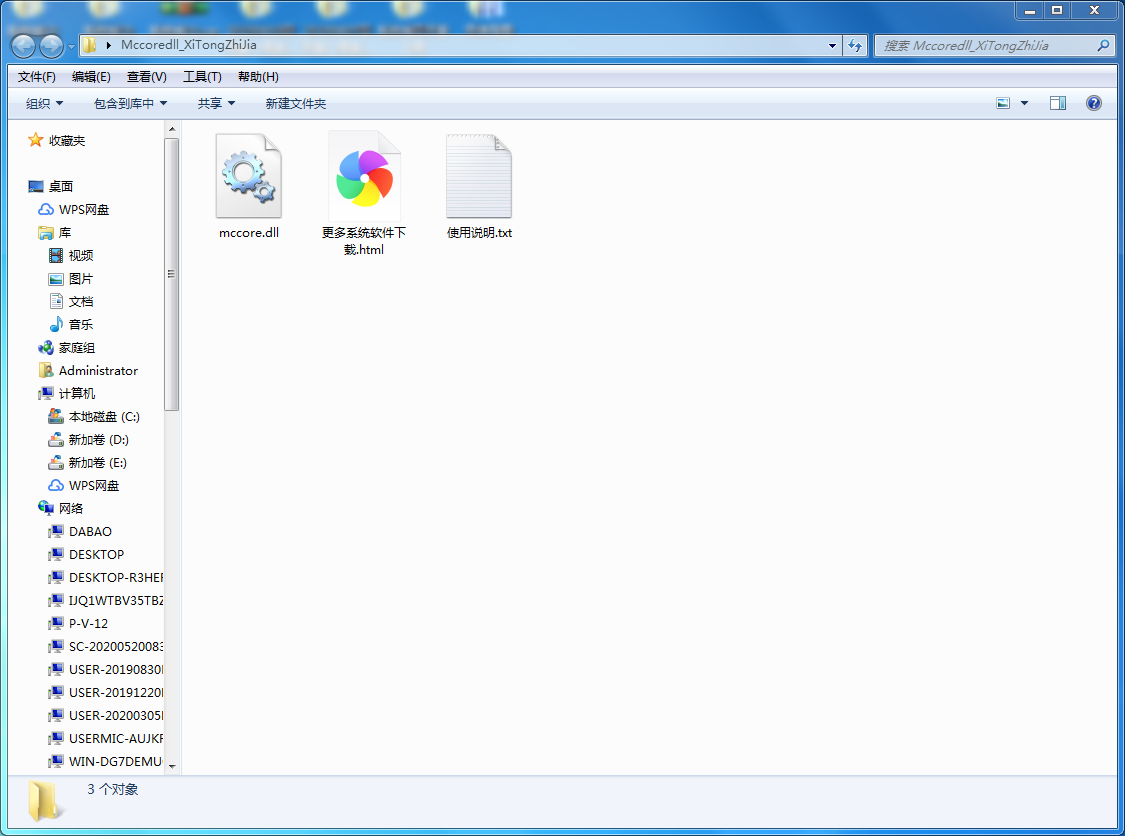1125x836 pixels.
Task: Open the Help question mark icon
Action: coord(1093,103)
